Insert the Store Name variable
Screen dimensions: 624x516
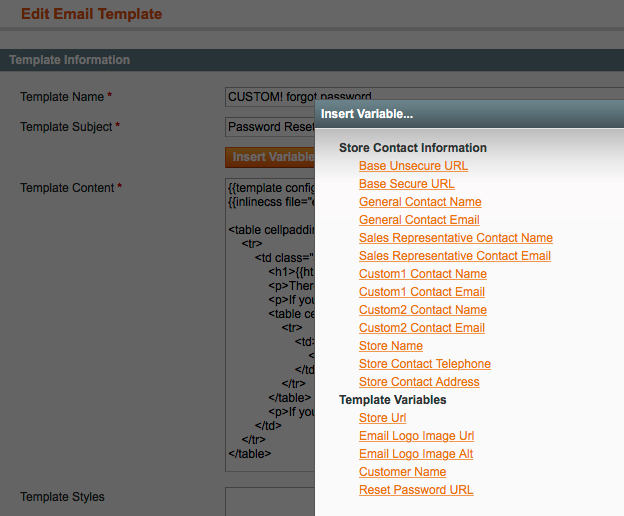391,346
